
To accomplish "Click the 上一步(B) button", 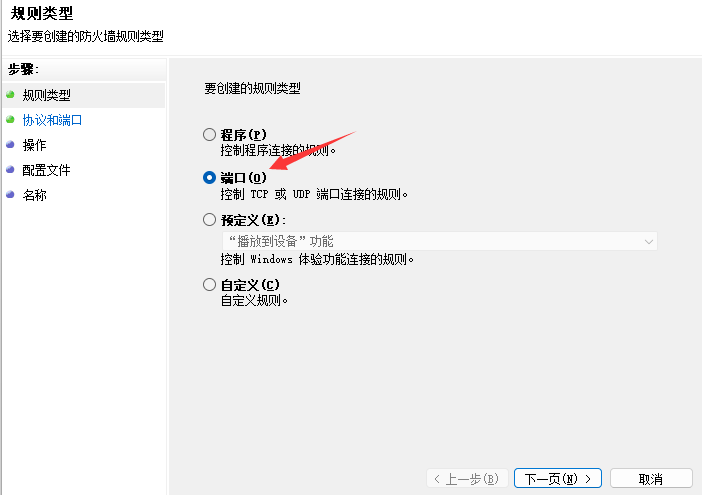I will pyautogui.click(x=467, y=479).
